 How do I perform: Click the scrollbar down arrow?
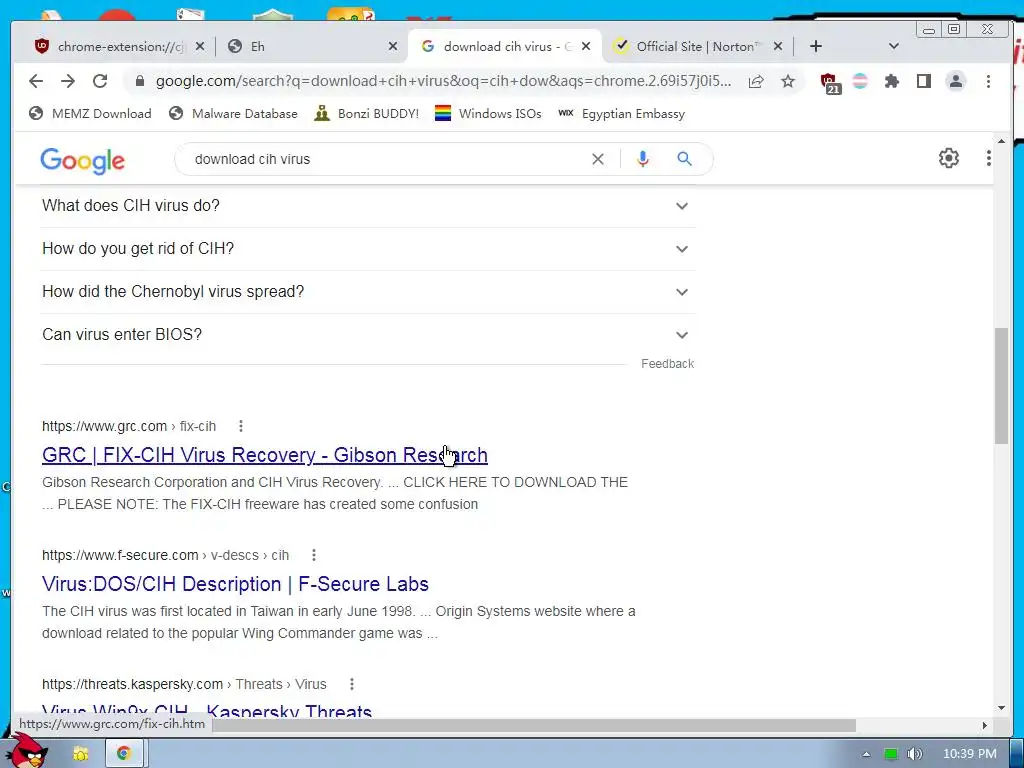point(1001,708)
